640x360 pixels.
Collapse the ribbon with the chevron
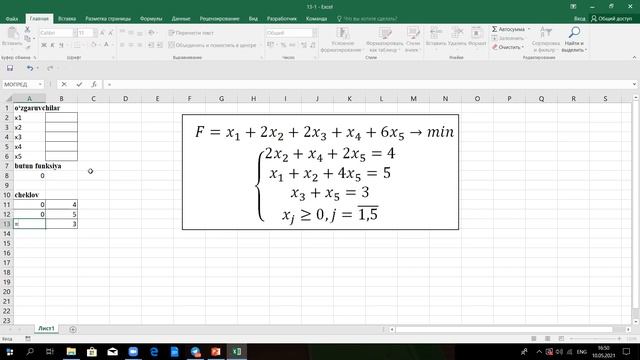pos(634,58)
